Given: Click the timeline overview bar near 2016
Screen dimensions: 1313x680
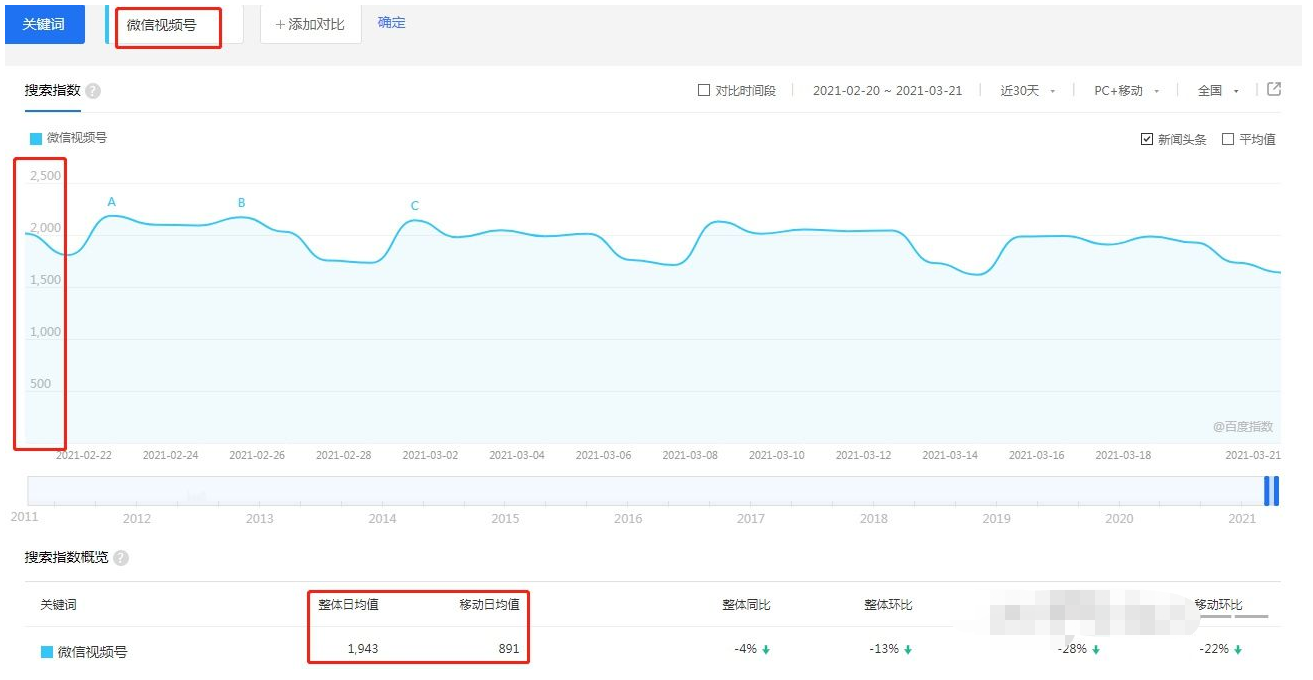Looking at the screenshot, I should 628,491.
